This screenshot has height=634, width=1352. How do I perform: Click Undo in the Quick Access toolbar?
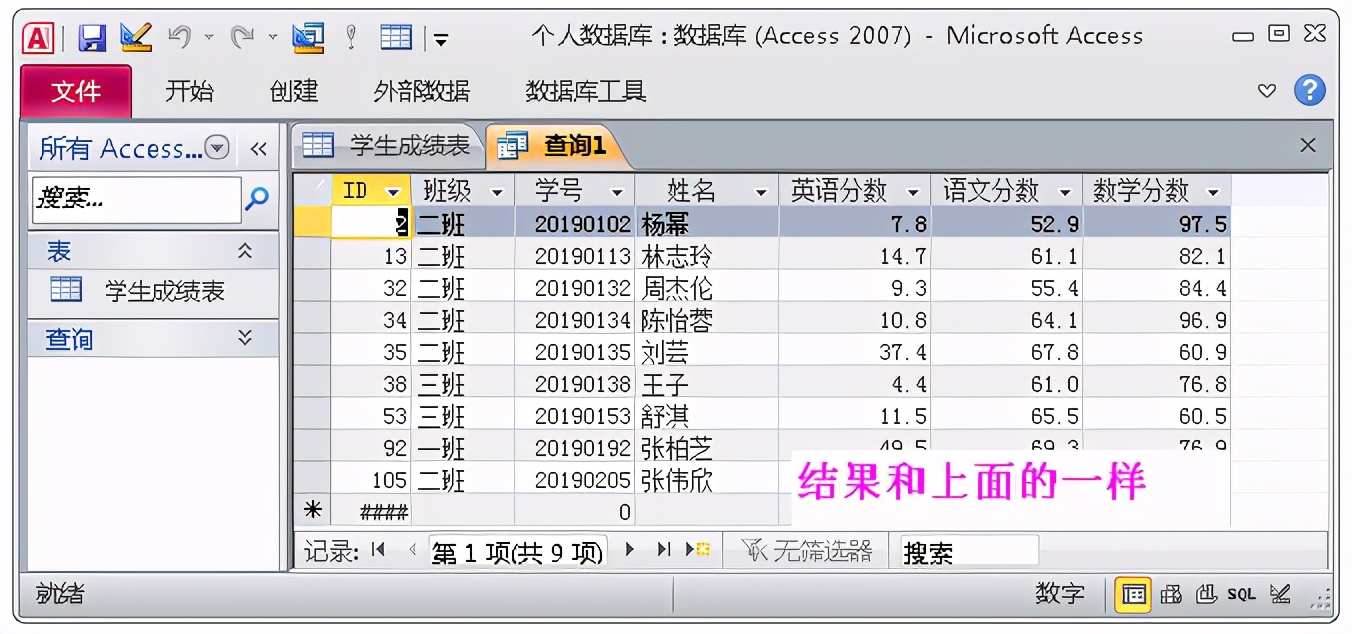[x=178, y=35]
